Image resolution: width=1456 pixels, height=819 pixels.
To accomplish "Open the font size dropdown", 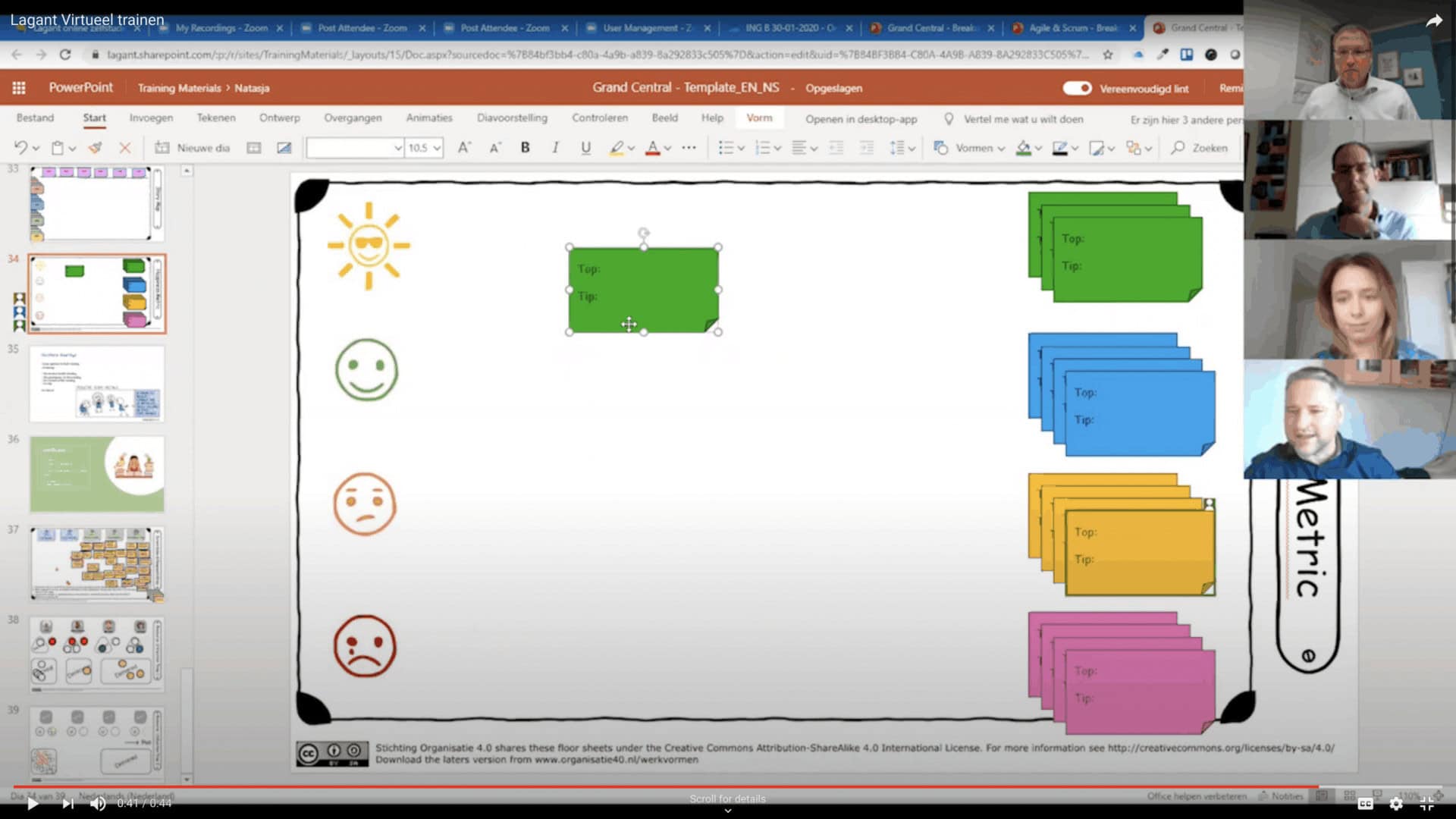I will pyautogui.click(x=437, y=148).
